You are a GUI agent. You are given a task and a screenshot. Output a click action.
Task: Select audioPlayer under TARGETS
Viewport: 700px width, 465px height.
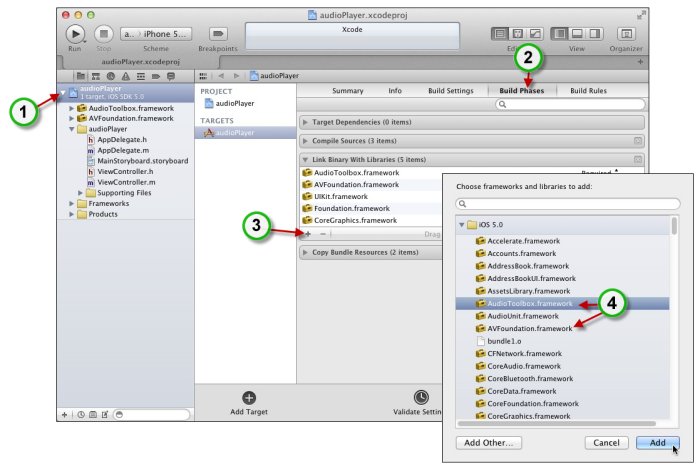[246, 133]
